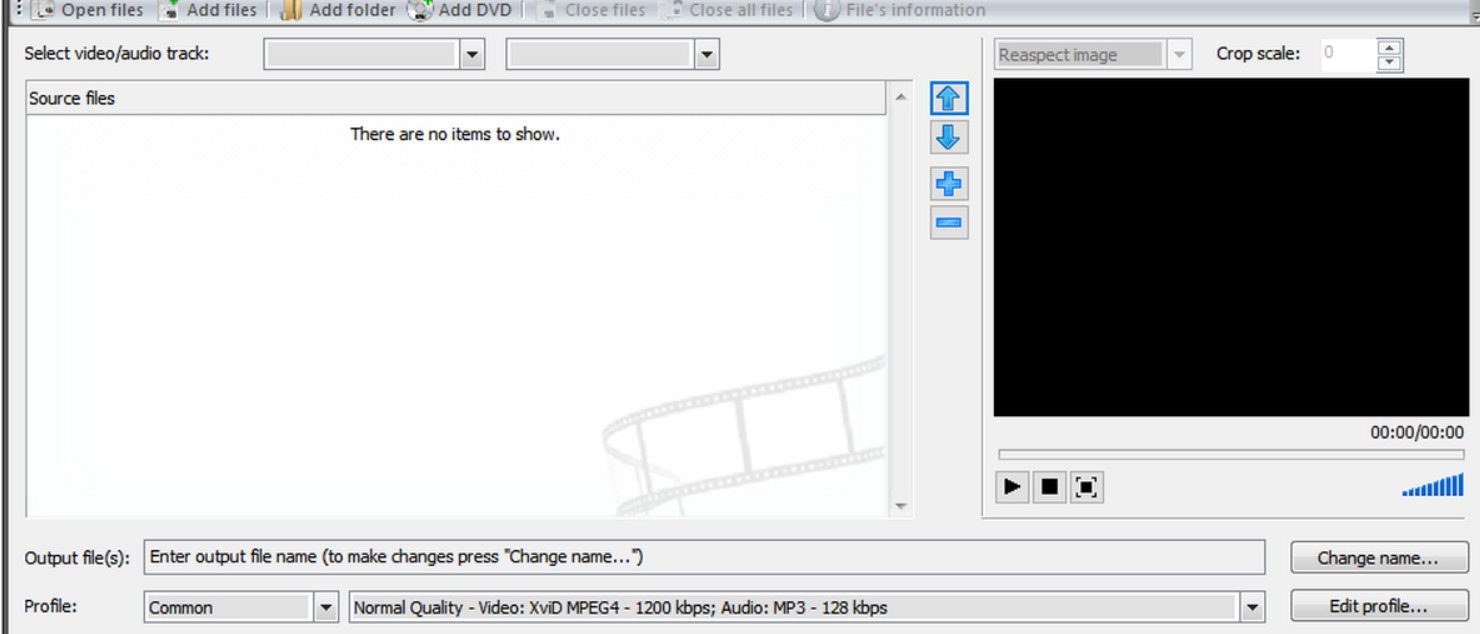Click the Add folder icon
This screenshot has width=1480, height=634.
pos(290,10)
